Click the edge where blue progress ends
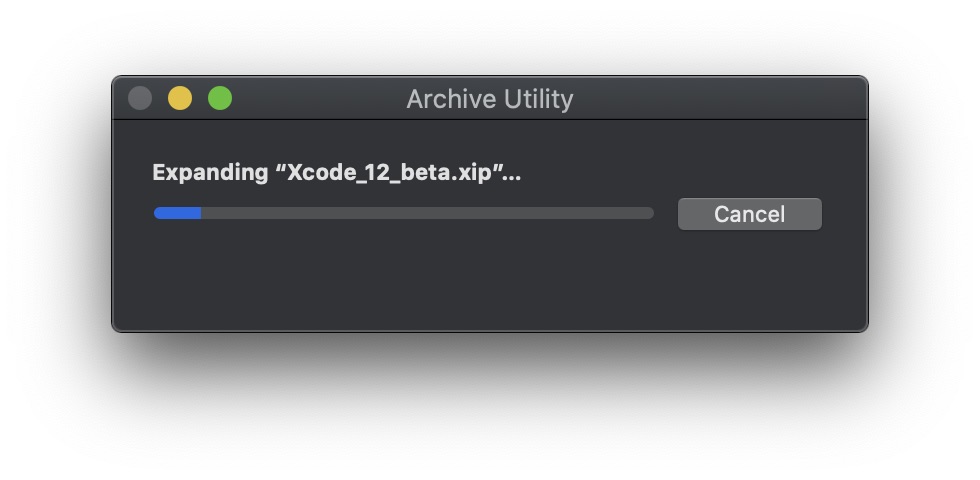This screenshot has height=480, width=980. click(201, 213)
